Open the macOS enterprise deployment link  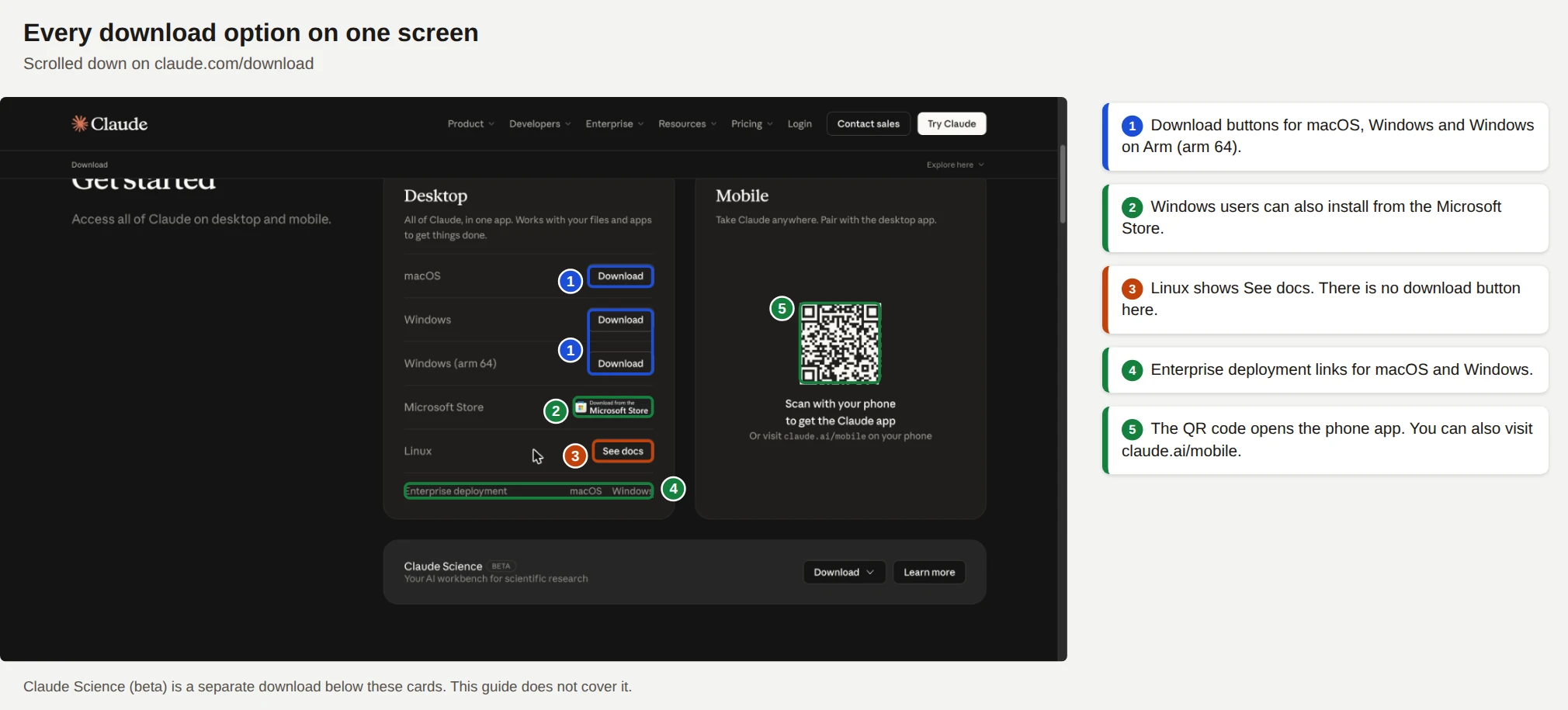pos(585,491)
